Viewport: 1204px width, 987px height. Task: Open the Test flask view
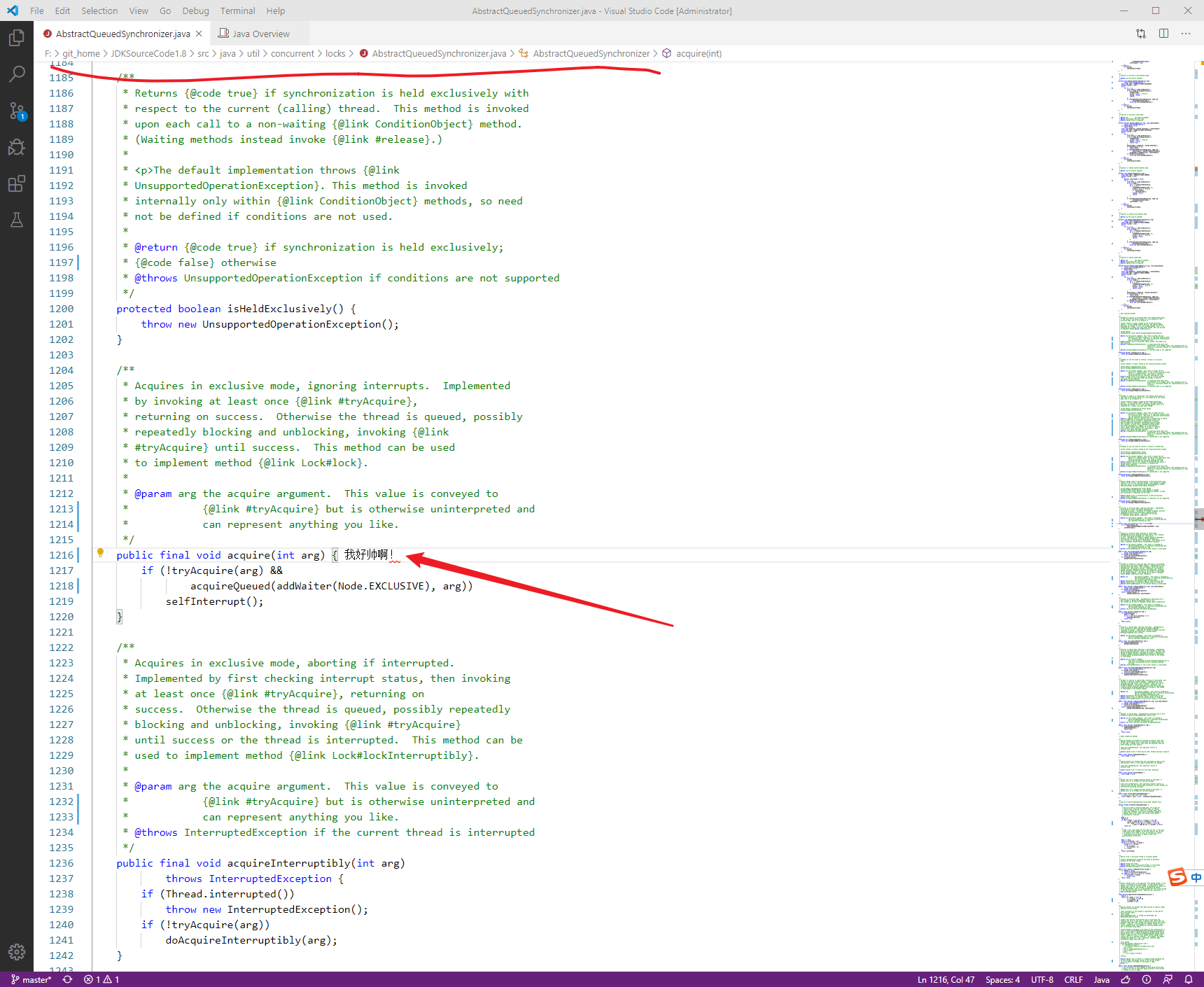17,220
